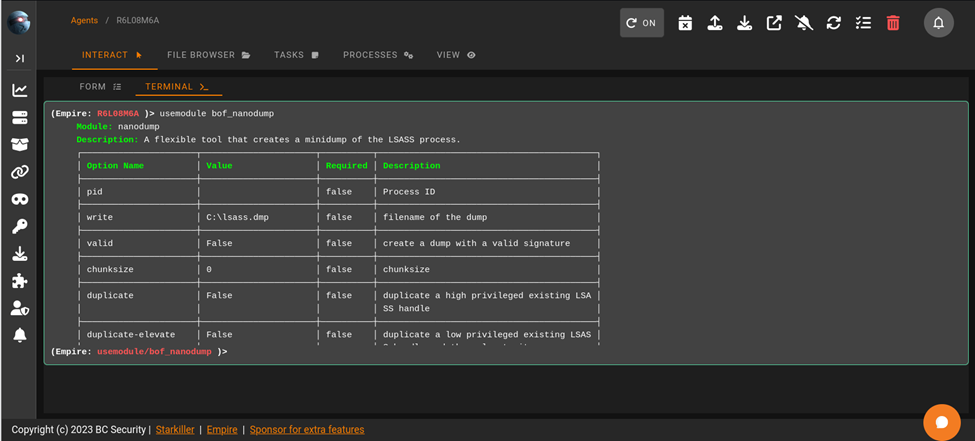The width and height of the screenshot is (975, 441).
Task: Open the Tasks tab
Action: [x=296, y=55]
